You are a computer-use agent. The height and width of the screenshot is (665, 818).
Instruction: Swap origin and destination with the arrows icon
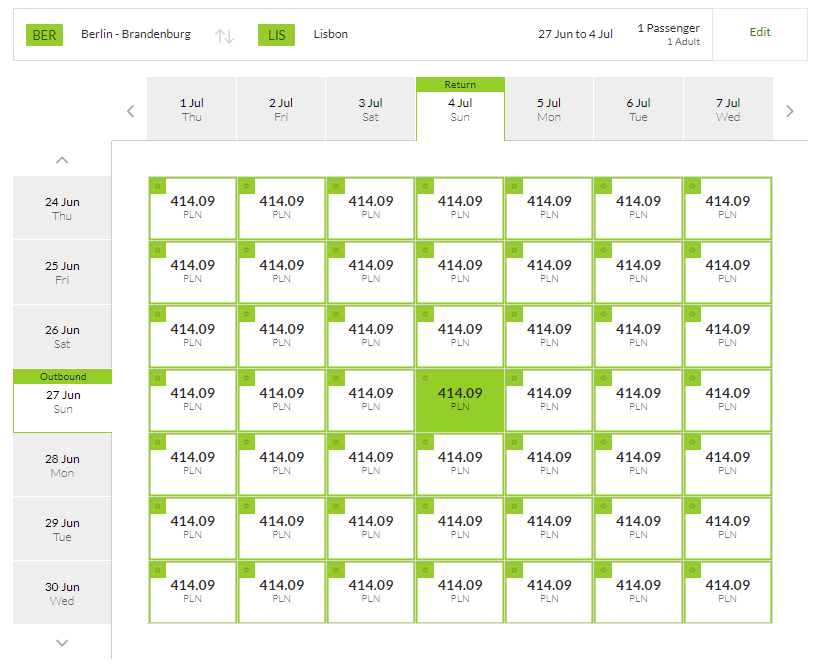[x=224, y=36]
